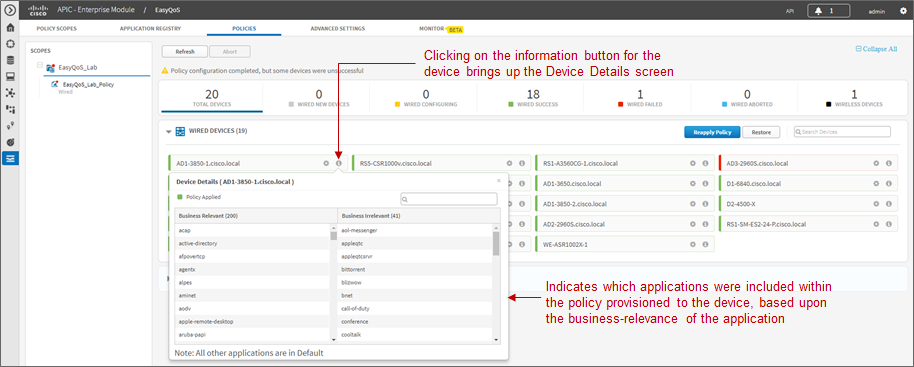The height and width of the screenshot is (367, 914).
Task: Open info icon for AD3-2960S.cisco.local
Action: tap(888, 163)
